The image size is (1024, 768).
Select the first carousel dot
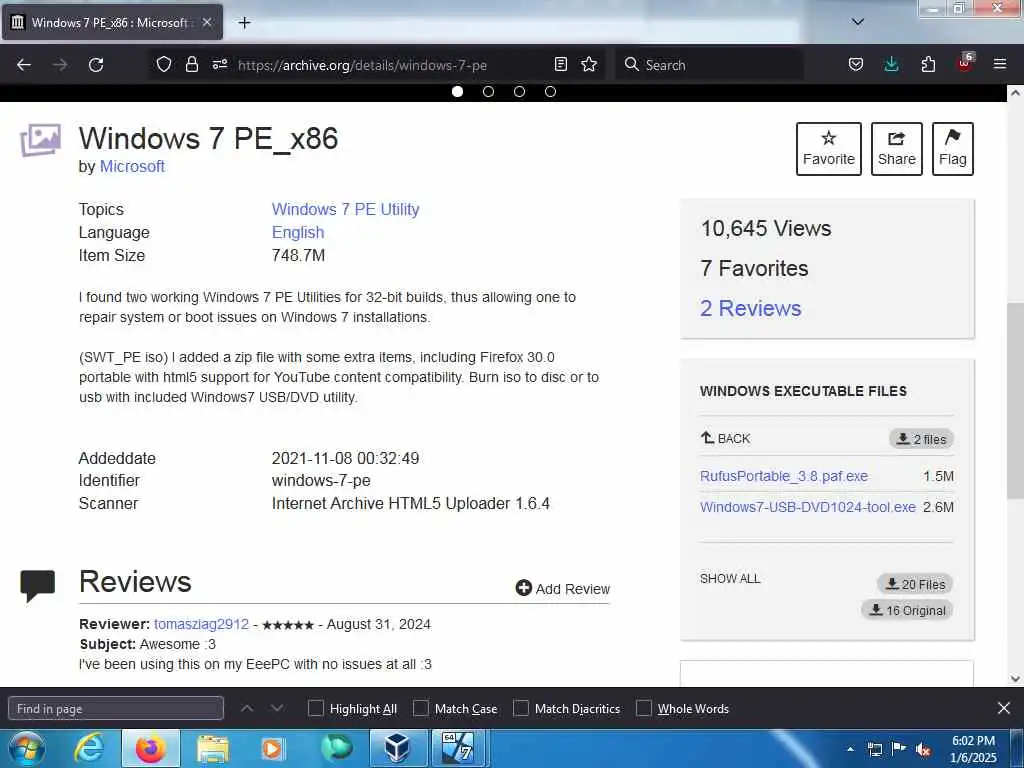(458, 91)
